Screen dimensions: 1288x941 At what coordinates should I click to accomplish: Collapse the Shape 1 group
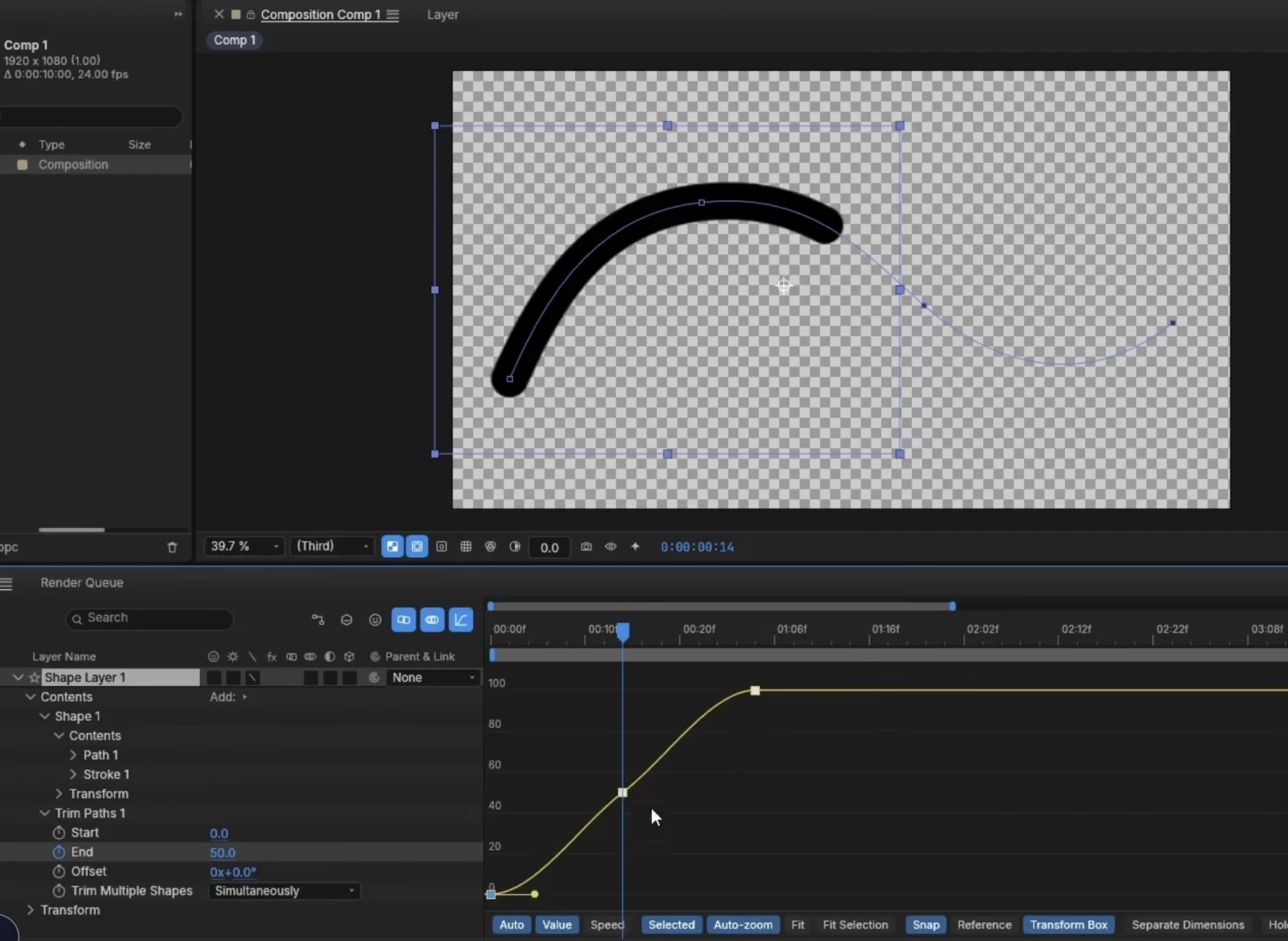45,716
